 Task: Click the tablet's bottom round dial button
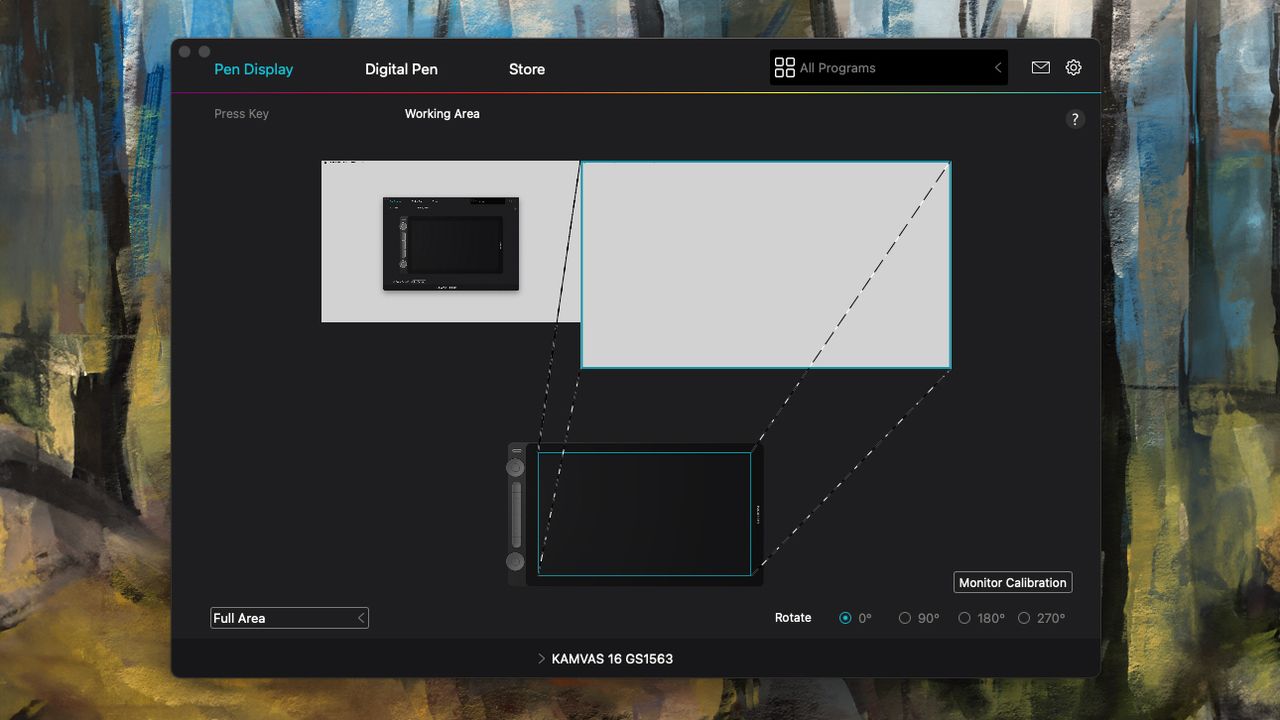tap(515, 562)
